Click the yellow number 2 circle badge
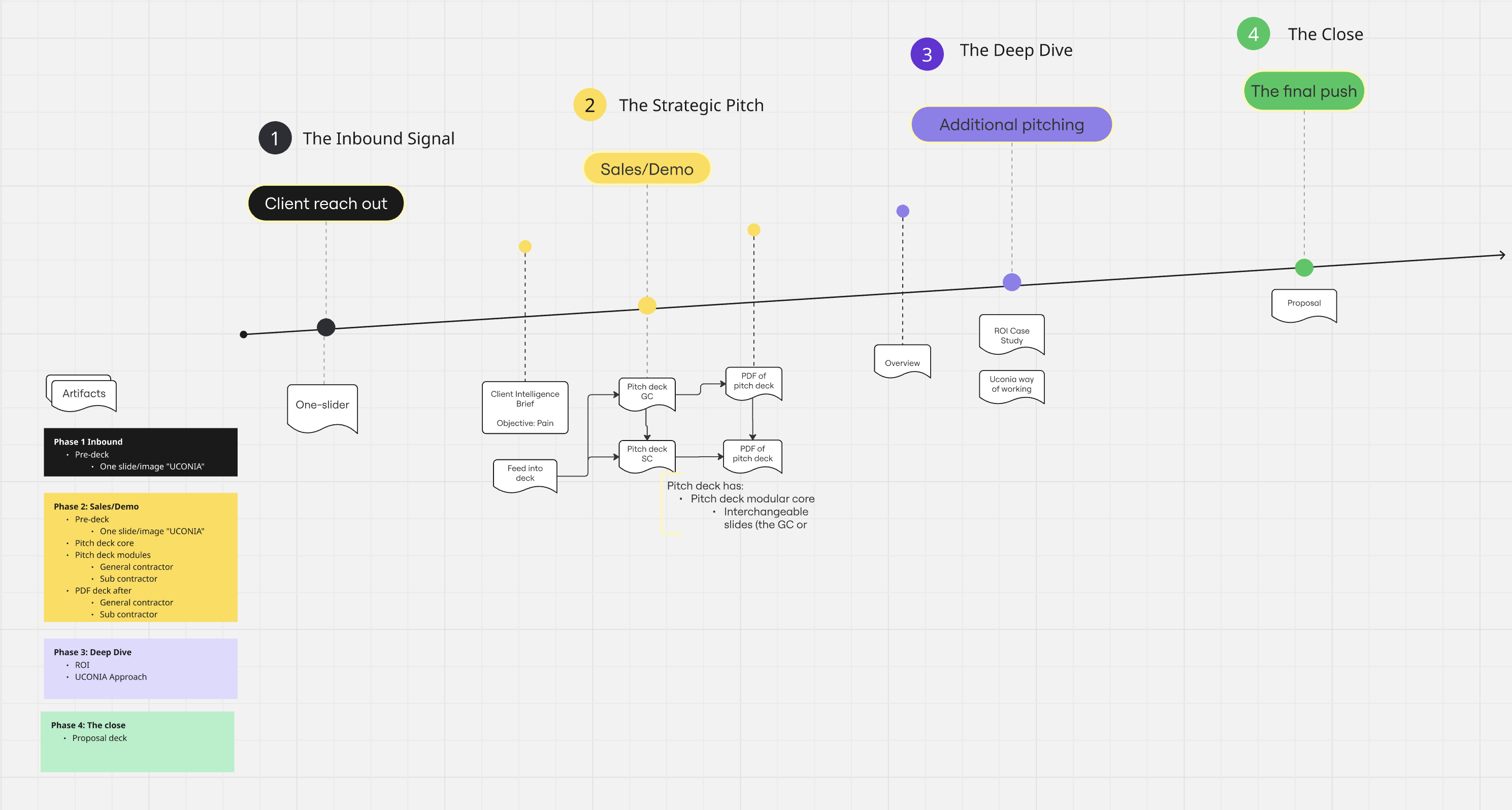The width and height of the screenshot is (1512, 810). (589, 105)
